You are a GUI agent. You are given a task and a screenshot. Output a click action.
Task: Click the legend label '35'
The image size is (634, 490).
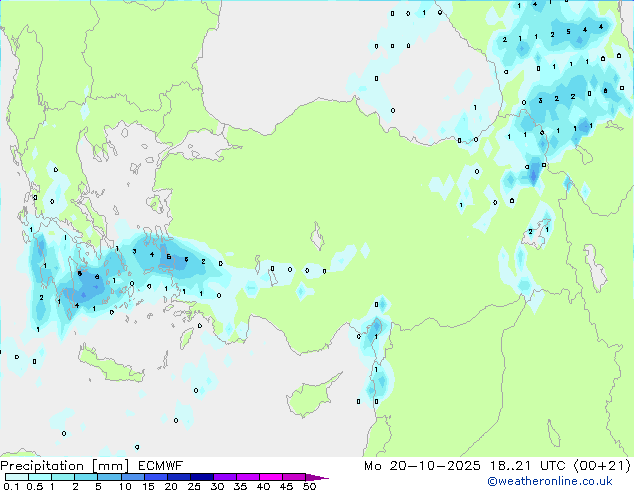coord(240,486)
